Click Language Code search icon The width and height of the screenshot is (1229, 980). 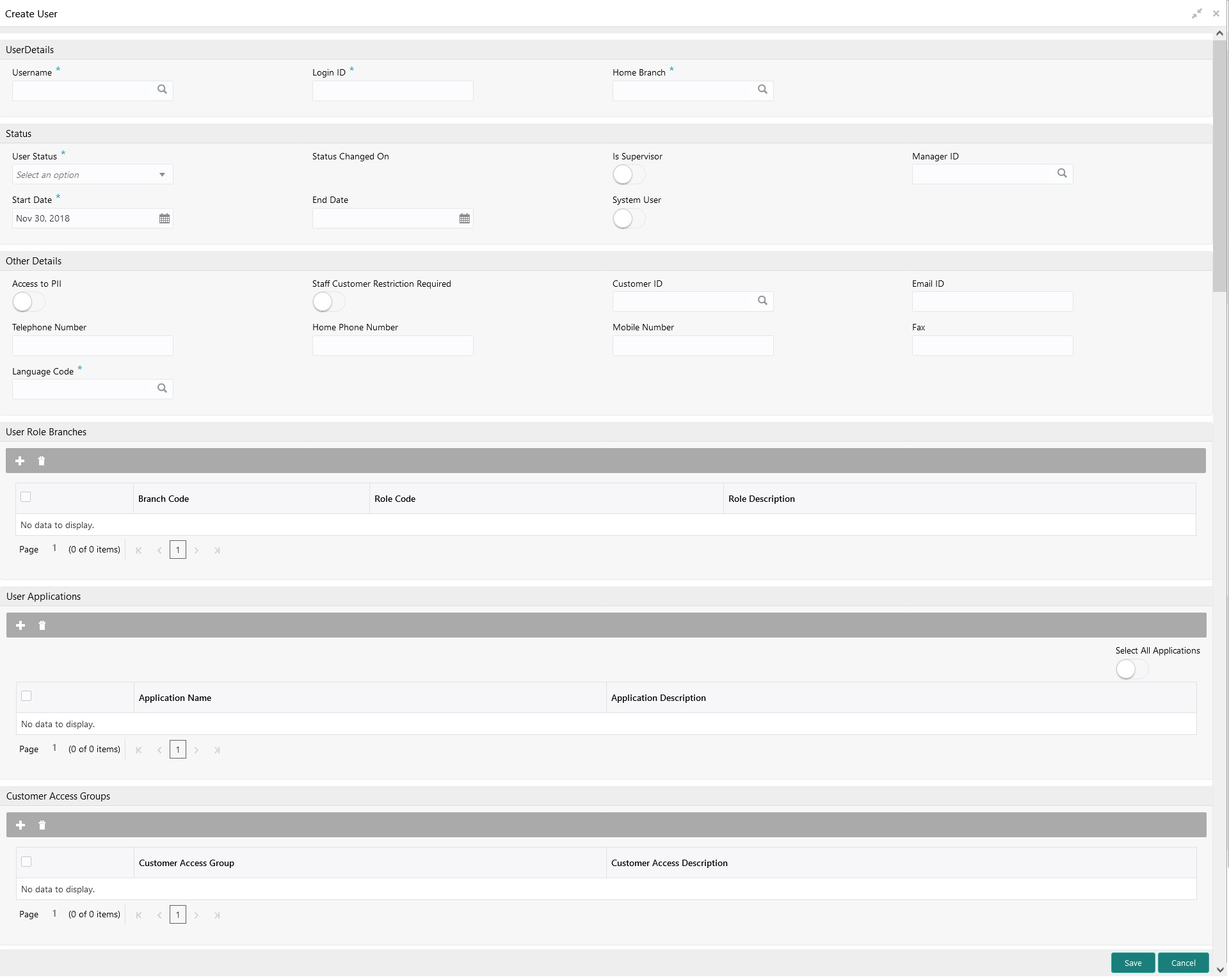point(162,389)
